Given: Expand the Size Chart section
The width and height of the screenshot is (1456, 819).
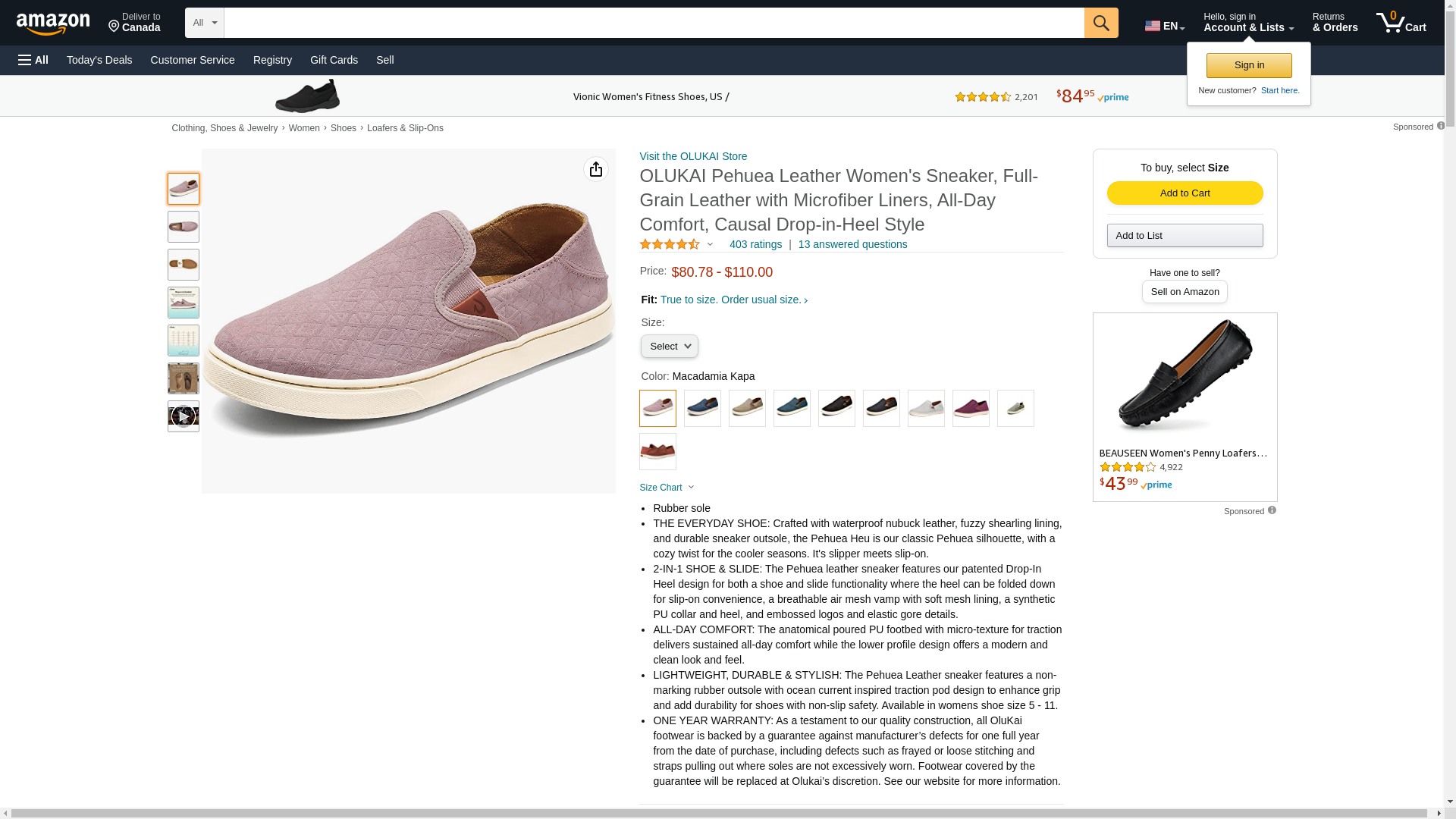Looking at the screenshot, I should click(667, 488).
